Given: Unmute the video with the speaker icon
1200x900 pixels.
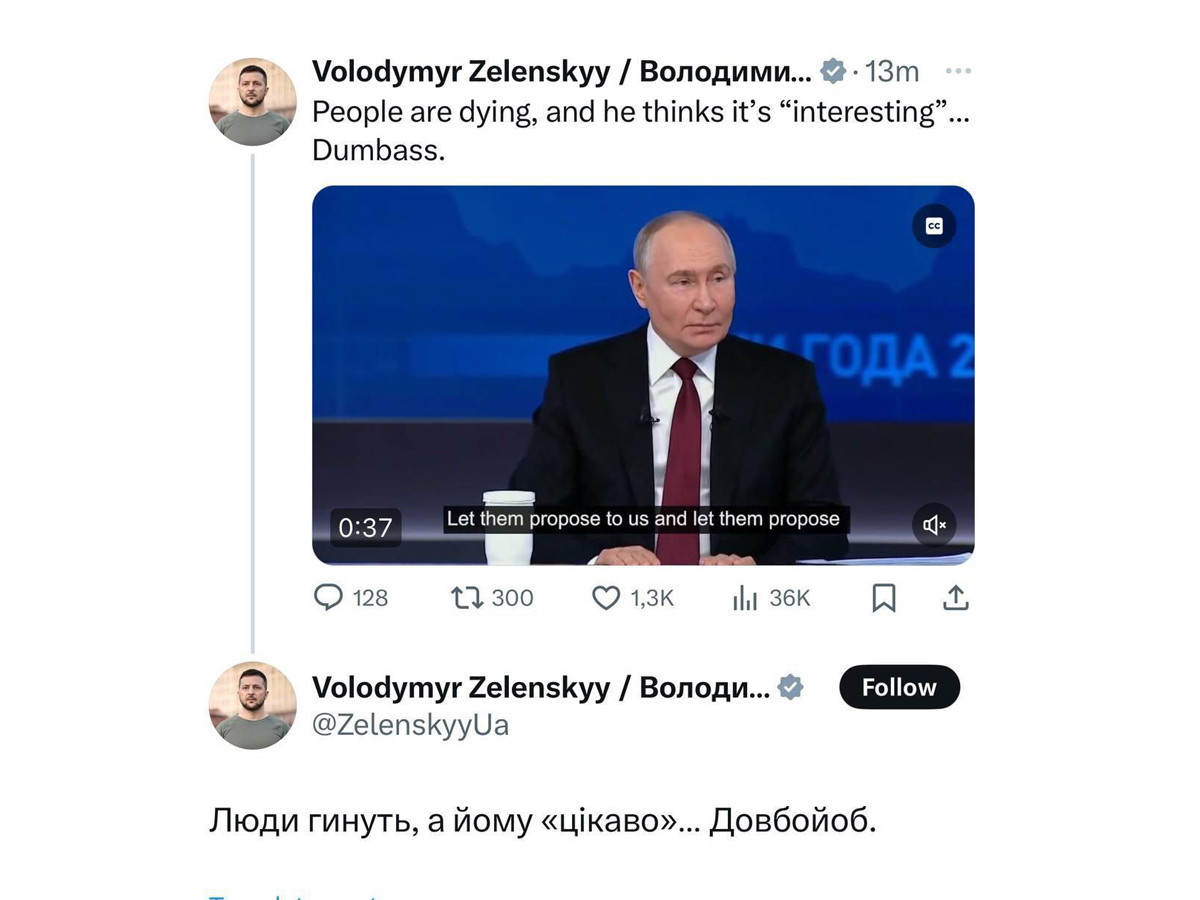Looking at the screenshot, I should click(935, 524).
